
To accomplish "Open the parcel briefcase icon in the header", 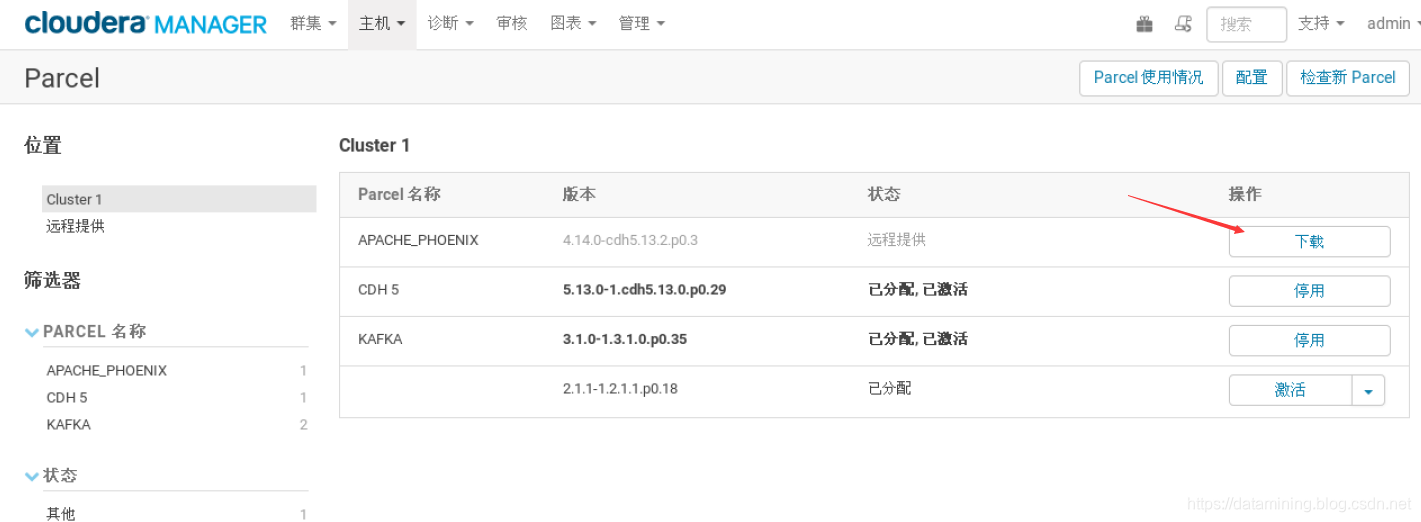I will [1145, 24].
